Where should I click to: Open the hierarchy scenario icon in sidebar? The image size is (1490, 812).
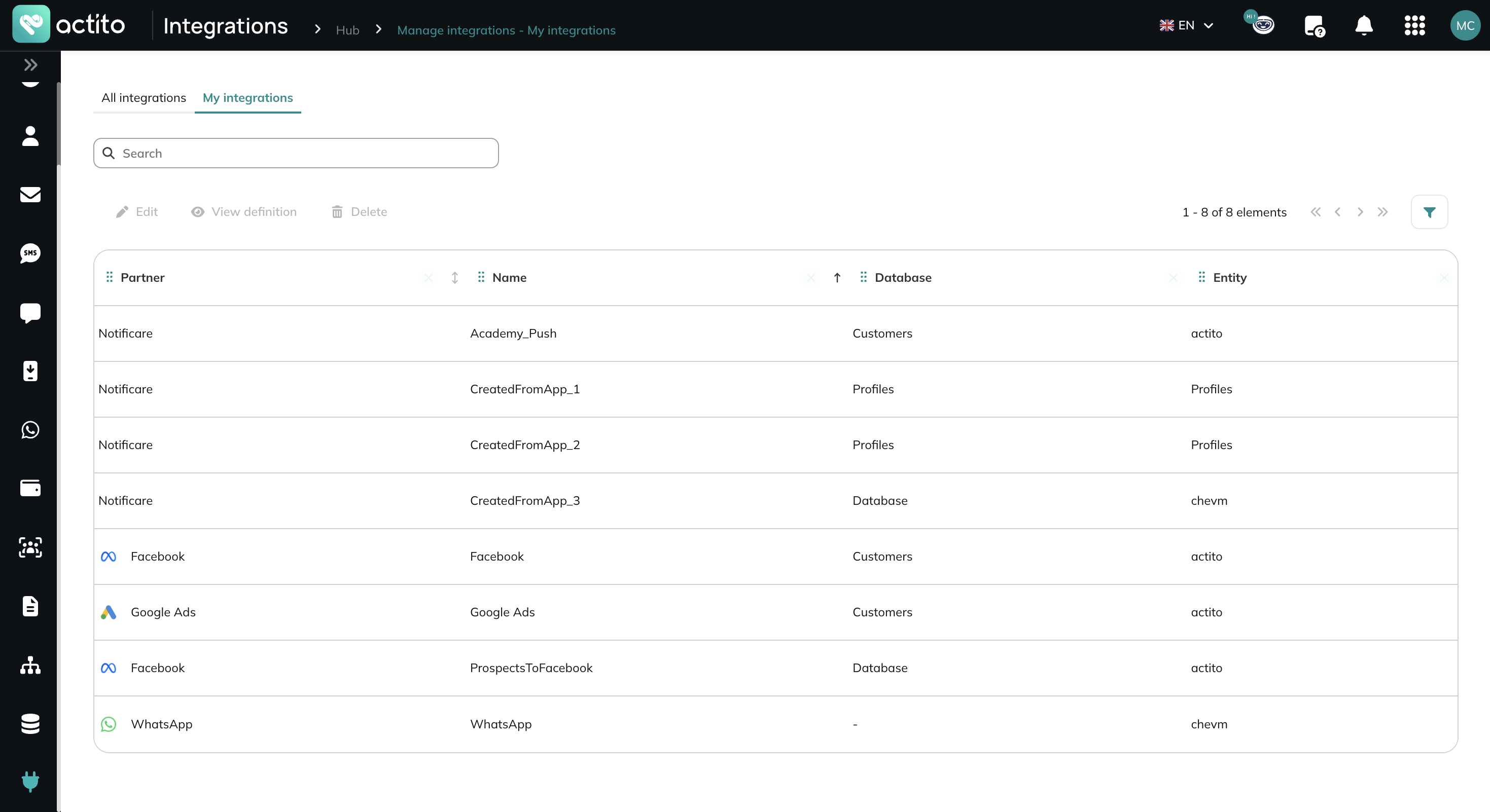[30, 665]
